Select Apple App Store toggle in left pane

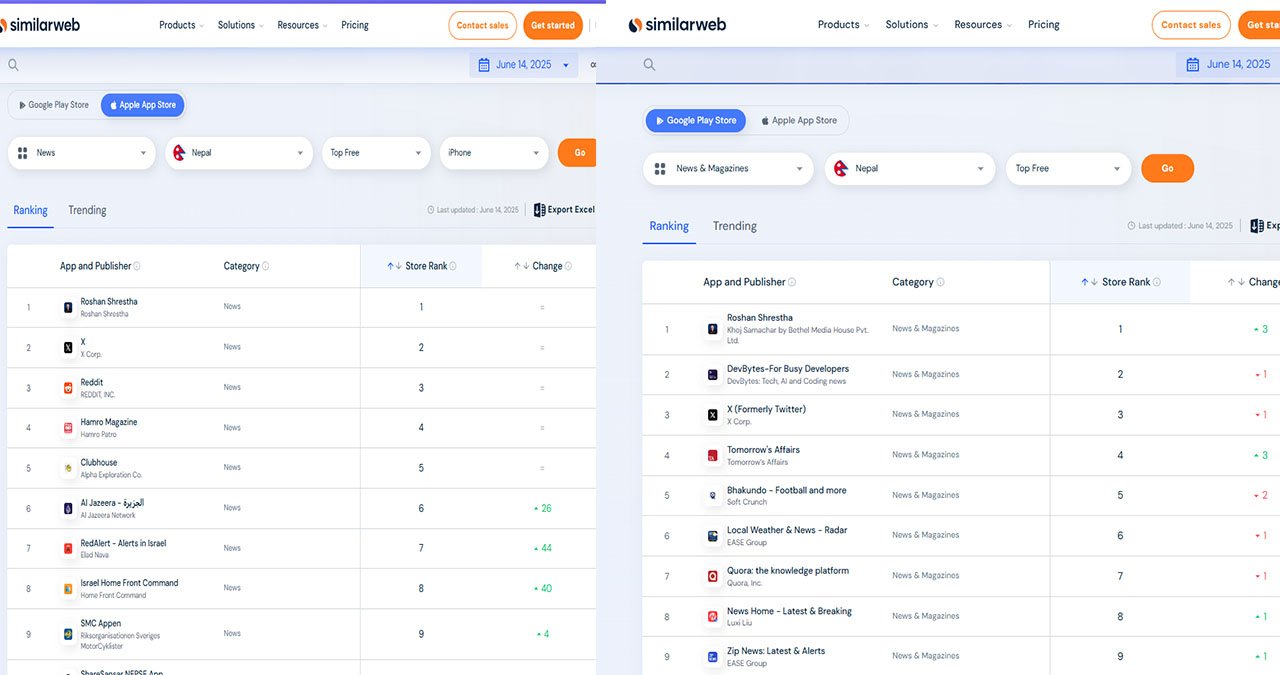click(142, 105)
